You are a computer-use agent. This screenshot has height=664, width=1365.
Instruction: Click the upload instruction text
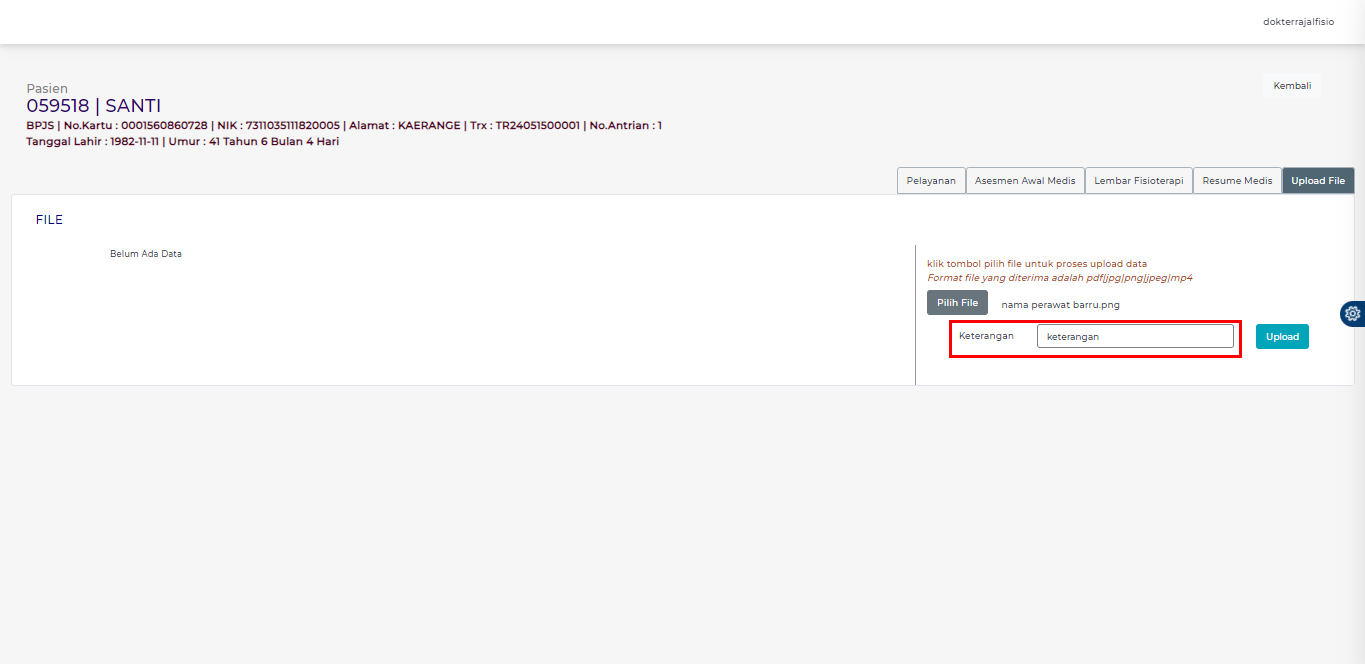pos(1037,264)
